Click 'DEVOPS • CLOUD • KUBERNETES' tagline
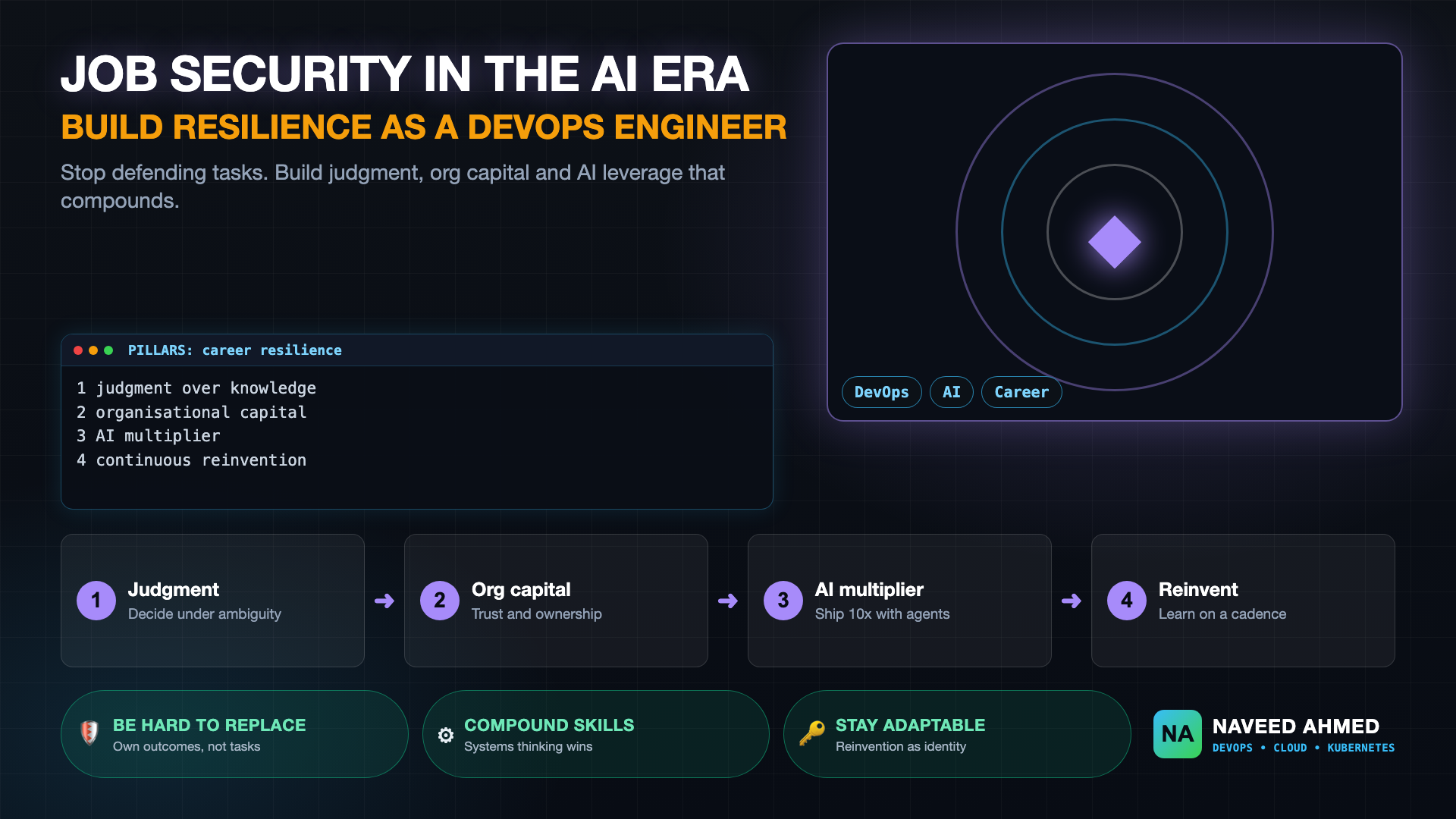 (x=1304, y=748)
